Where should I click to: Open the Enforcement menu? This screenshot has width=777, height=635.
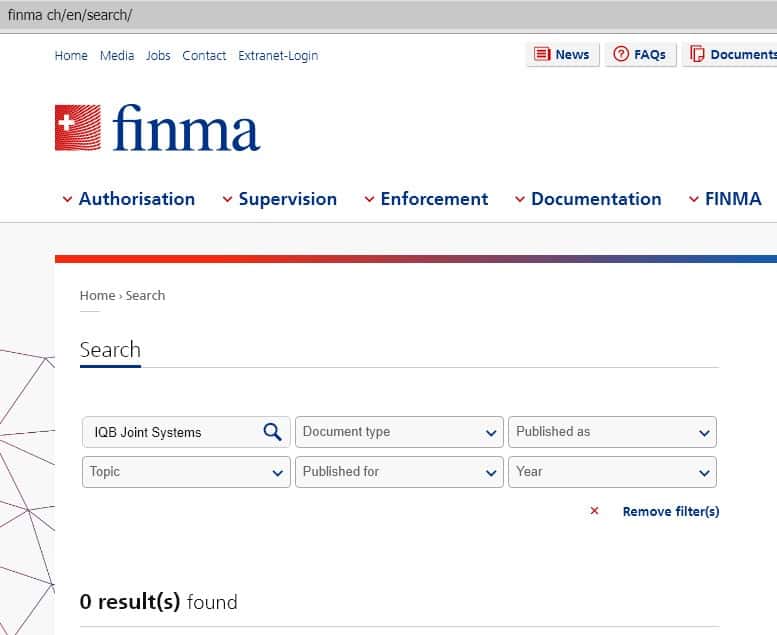(434, 199)
